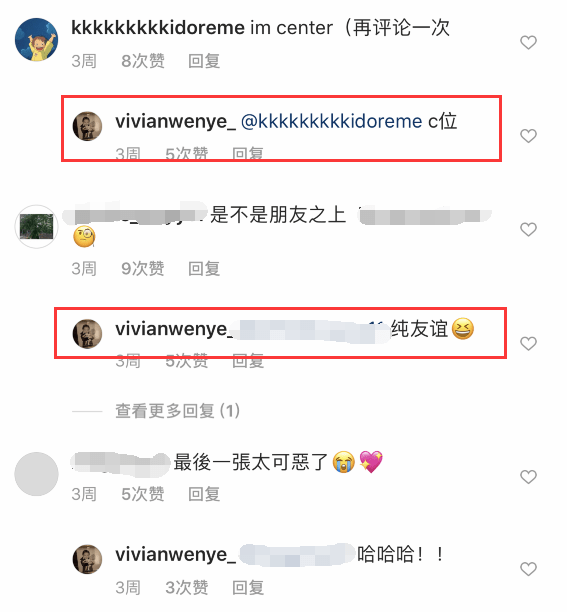567x612 pixels.
Task: Open the @kkkkkkkkkidoreme mention link
Action: tap(332, 121)
